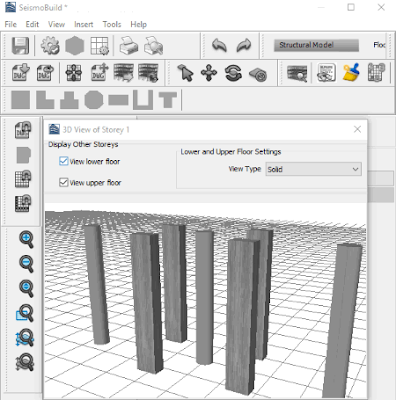The height and width of the screenshot is (400, 396).
Task: Insert a rectangular column section
Action: coord(21,100)
